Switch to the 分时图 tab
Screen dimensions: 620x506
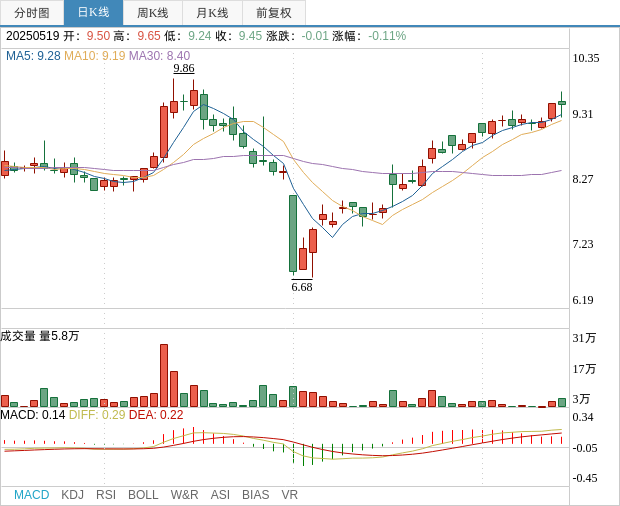[x=32, y=13]
